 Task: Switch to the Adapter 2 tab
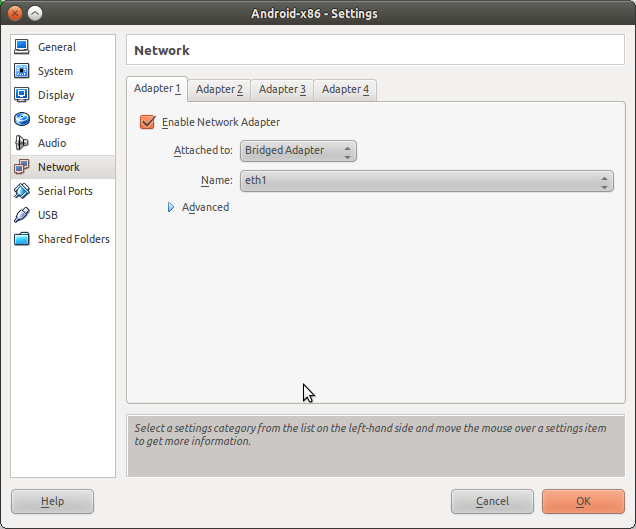219,90
